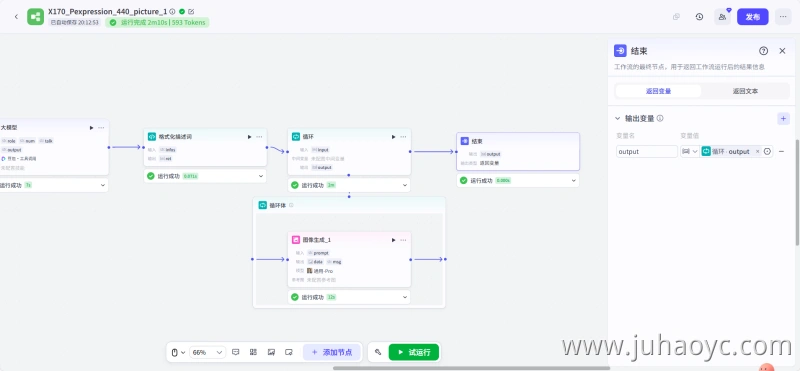Open the variable type dropdown
This screenshot has width=800, height=371.
click(689, 152)
